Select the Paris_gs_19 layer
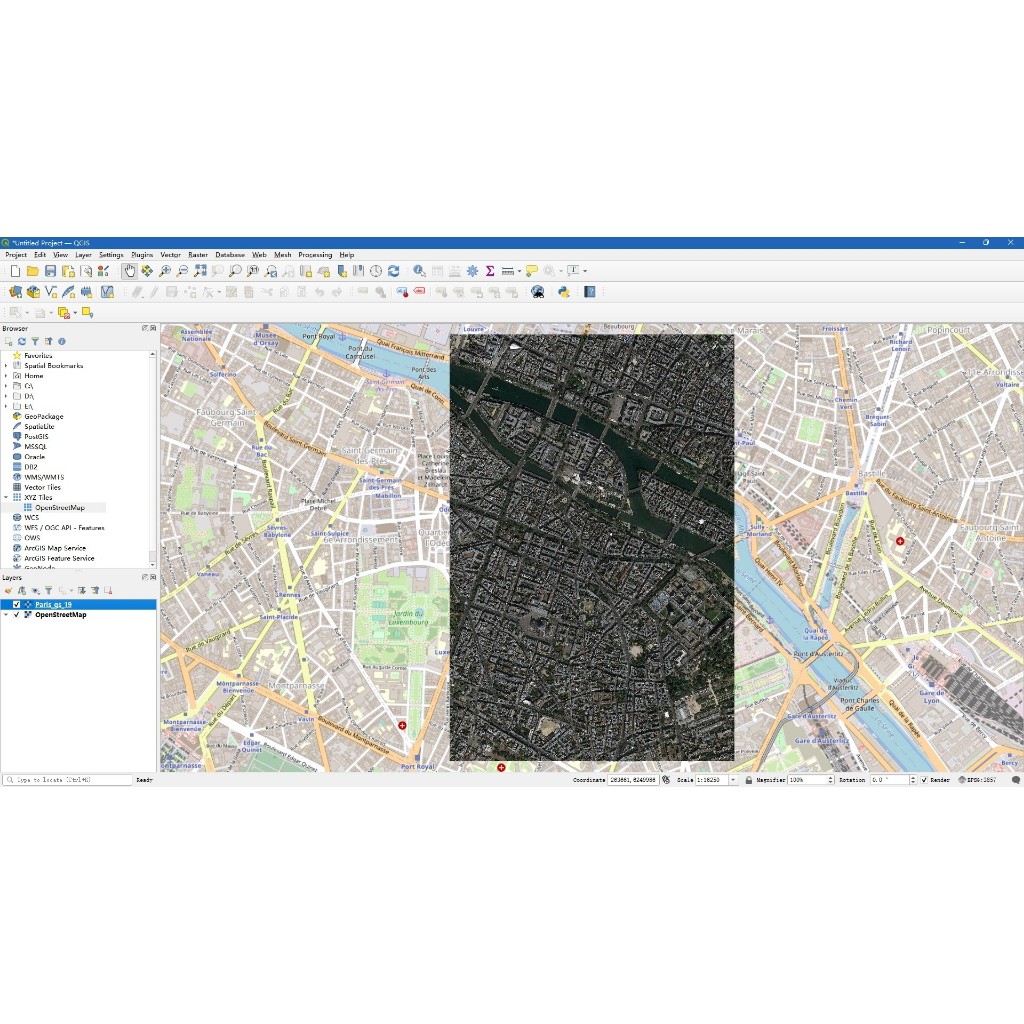The height and width of the screenshot is (1024, 1024). tap(53, 605)
